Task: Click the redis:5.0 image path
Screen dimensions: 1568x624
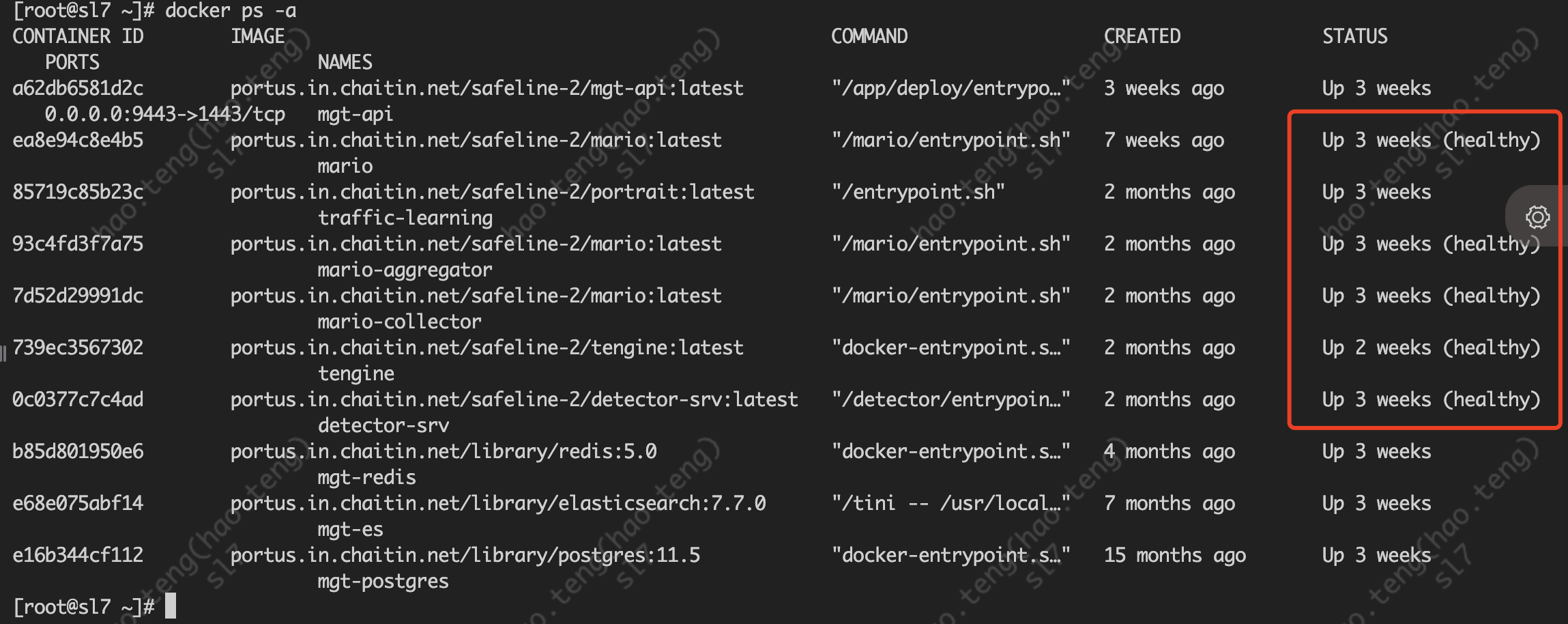Action: tap(444, 451)
